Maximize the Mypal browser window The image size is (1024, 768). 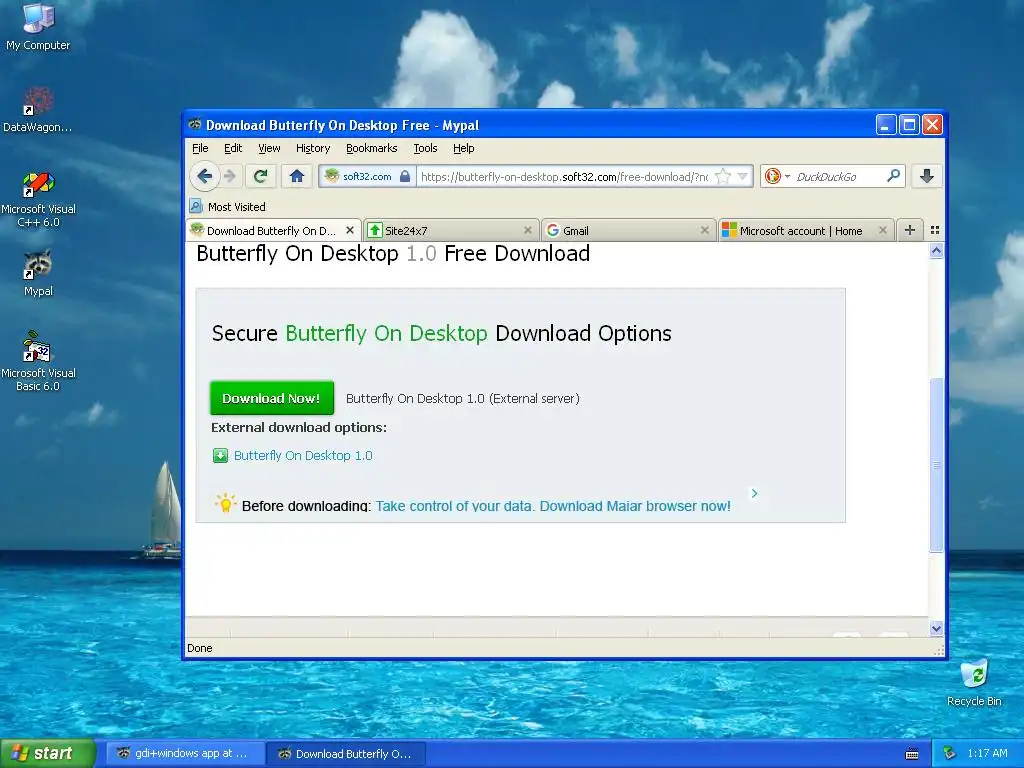(909, 124)
